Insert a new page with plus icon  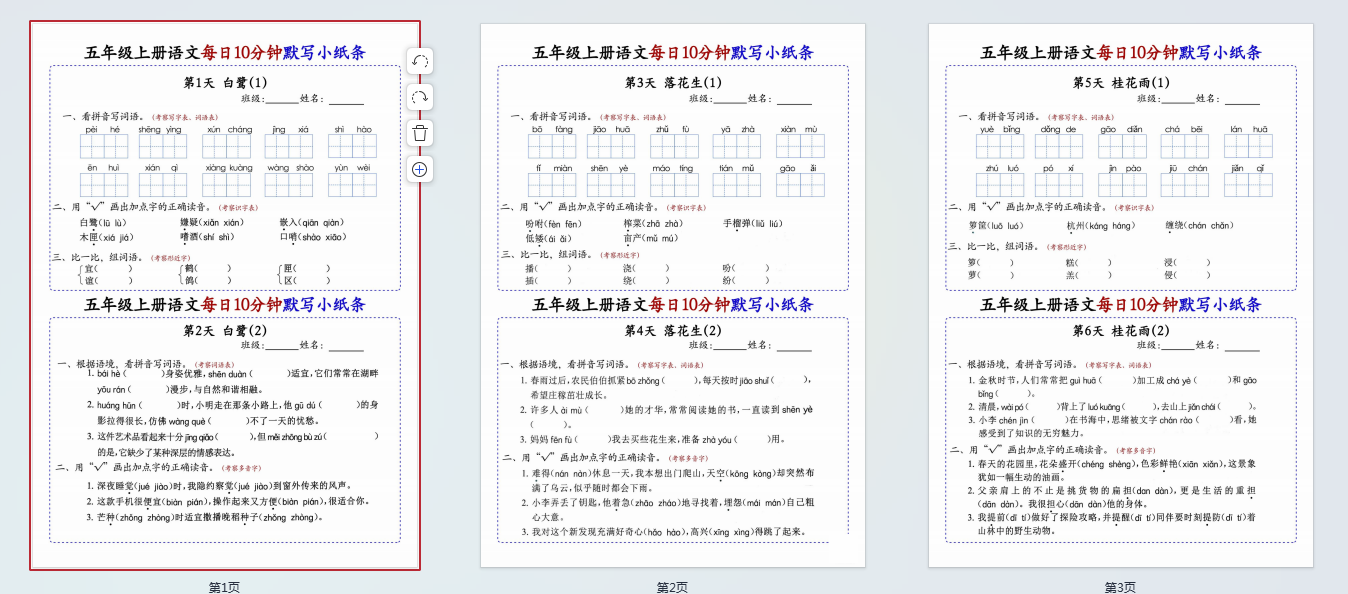coord(420,169)
